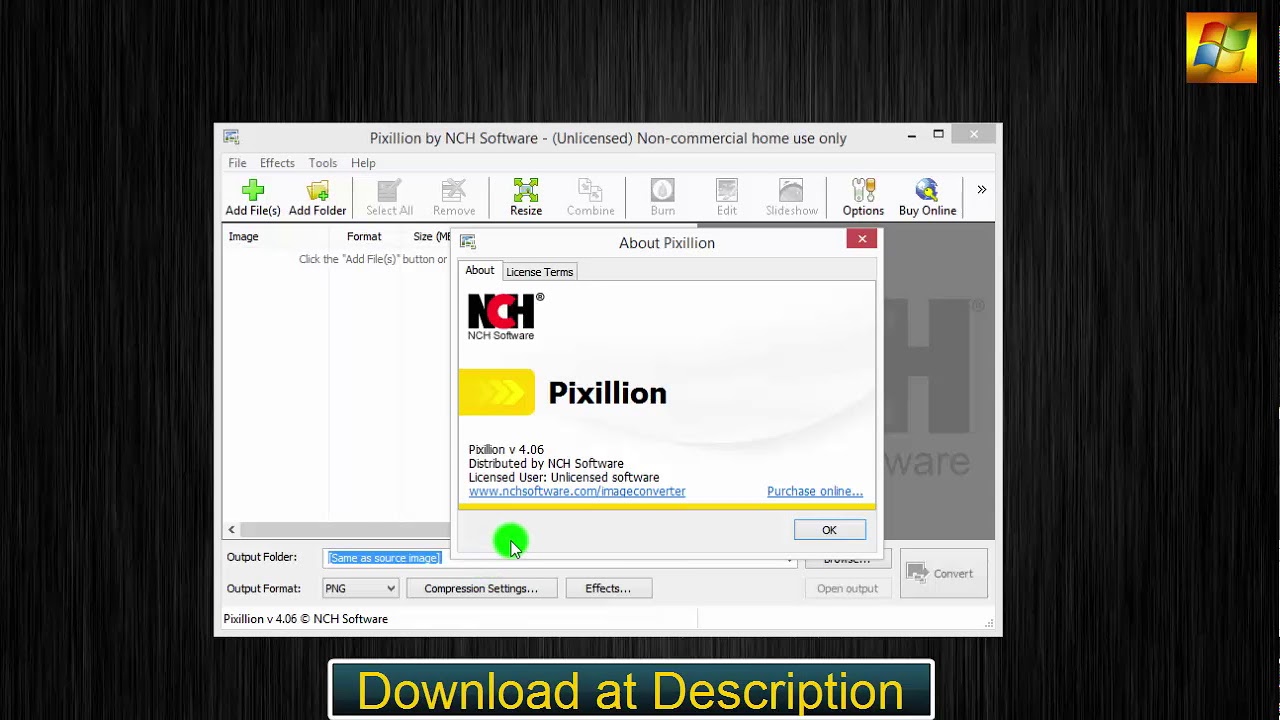Click the Distributed by NCH Software text

(x=546, y=464)
